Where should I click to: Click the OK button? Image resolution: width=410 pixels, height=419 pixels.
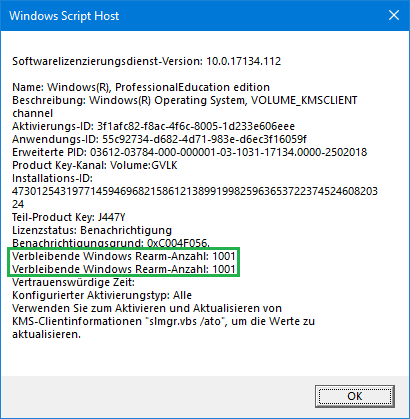[355, 396]
